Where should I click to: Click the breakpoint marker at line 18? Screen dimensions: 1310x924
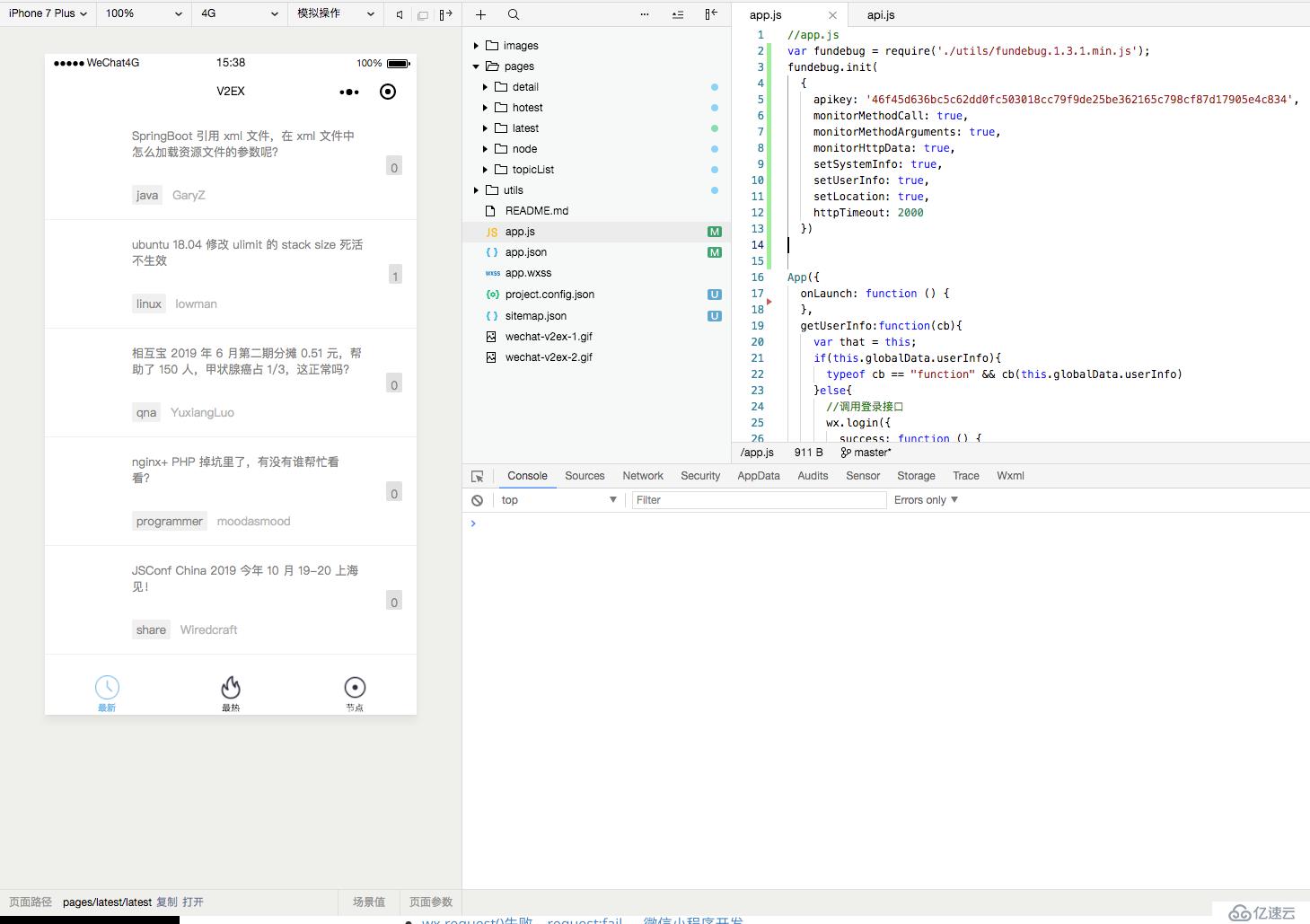769,302
